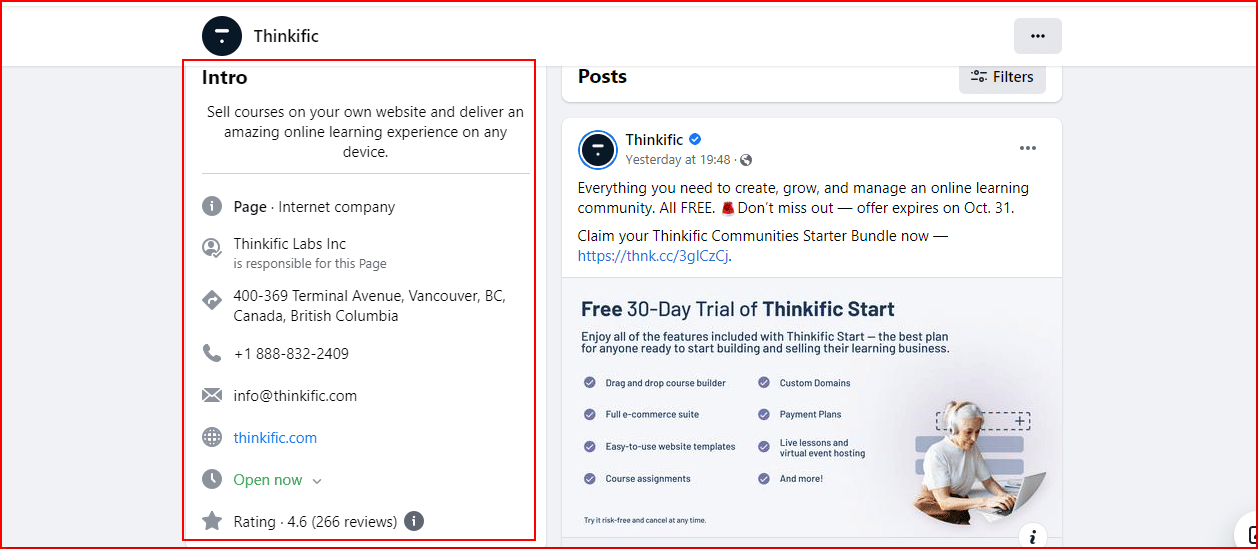Click the verified badge next to Thinkific
Screen dimensions: 1258x549
pyautogui.click(x=695, y=140)
